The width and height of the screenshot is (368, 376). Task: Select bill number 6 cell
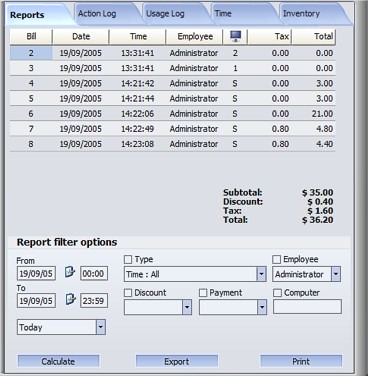tap(31, 114)
